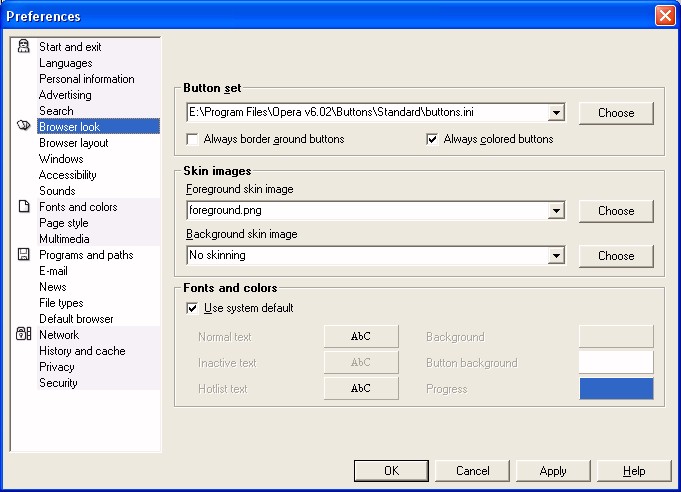Close the Preferences dialog with the red X
Viewport: 681px width, 492px height.
[x=665, y=16]
